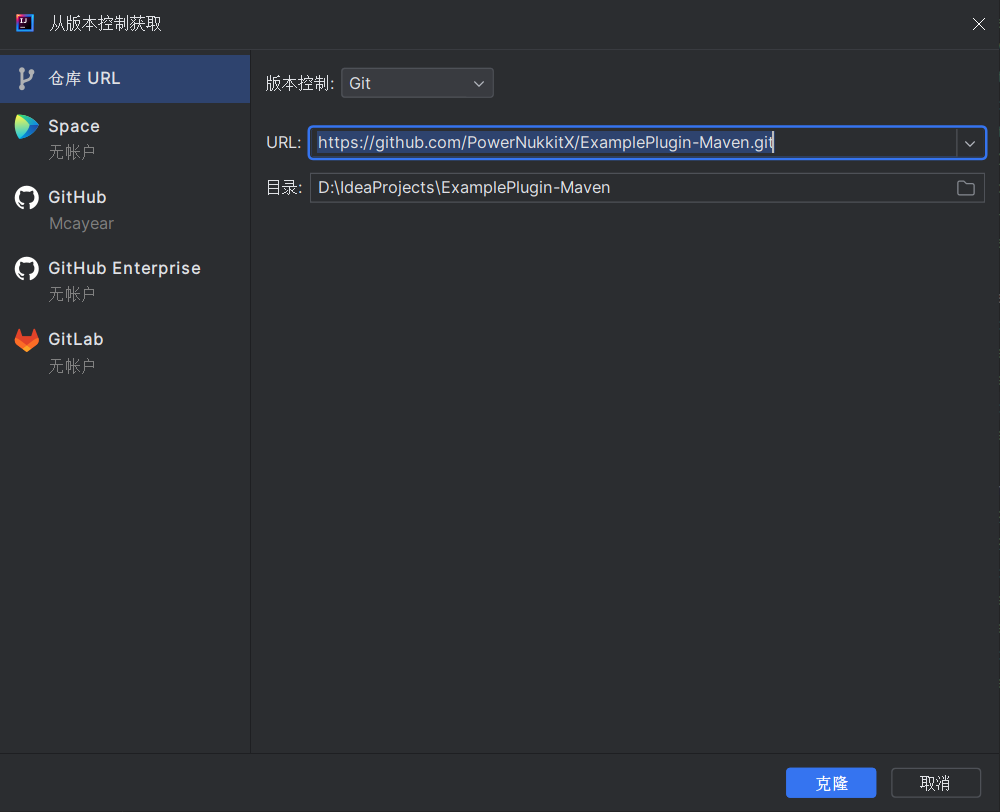Click the 克隆 clone button
The height and width of the screenshot is (812, 1000).
831,783
